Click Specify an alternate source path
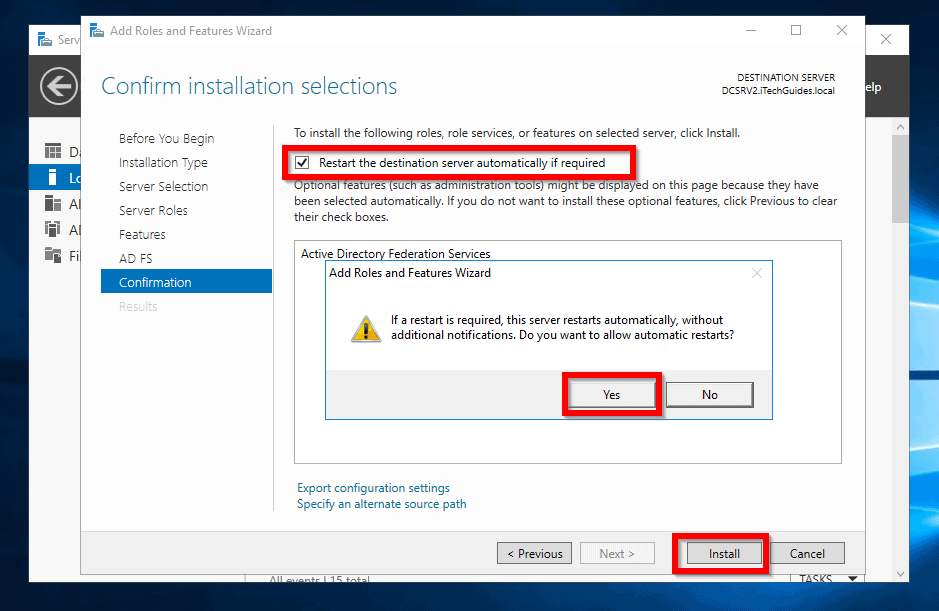Viewport: 939px width, 611px height. (381, 505)
